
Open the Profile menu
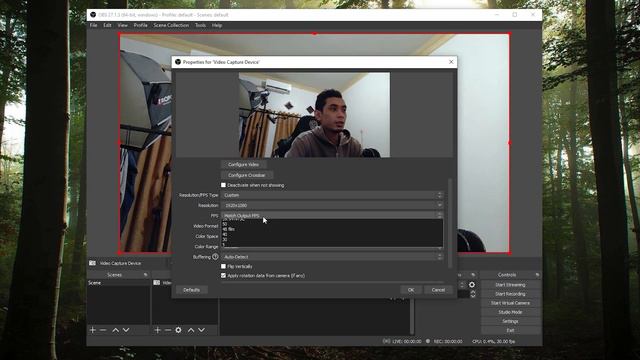pyautogui.click(x=140, y=25)
